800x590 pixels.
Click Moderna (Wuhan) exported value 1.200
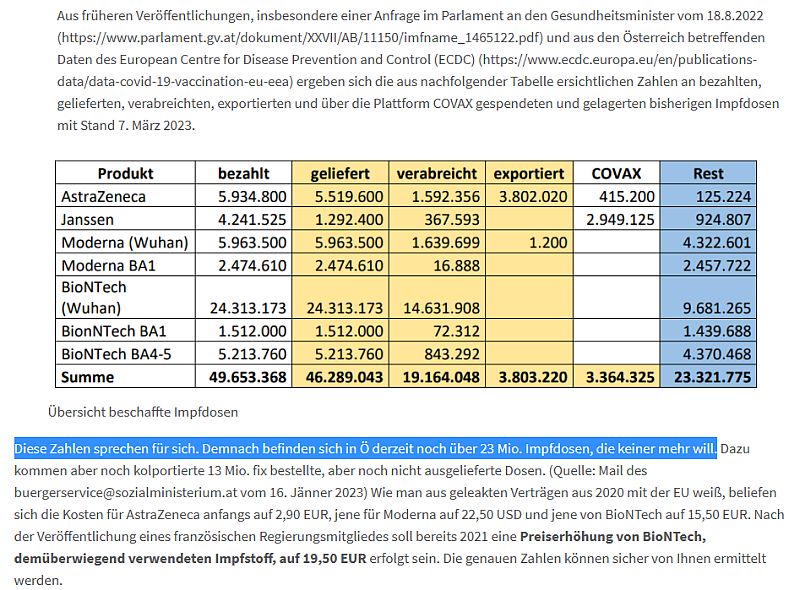click(x=548, y=242)
